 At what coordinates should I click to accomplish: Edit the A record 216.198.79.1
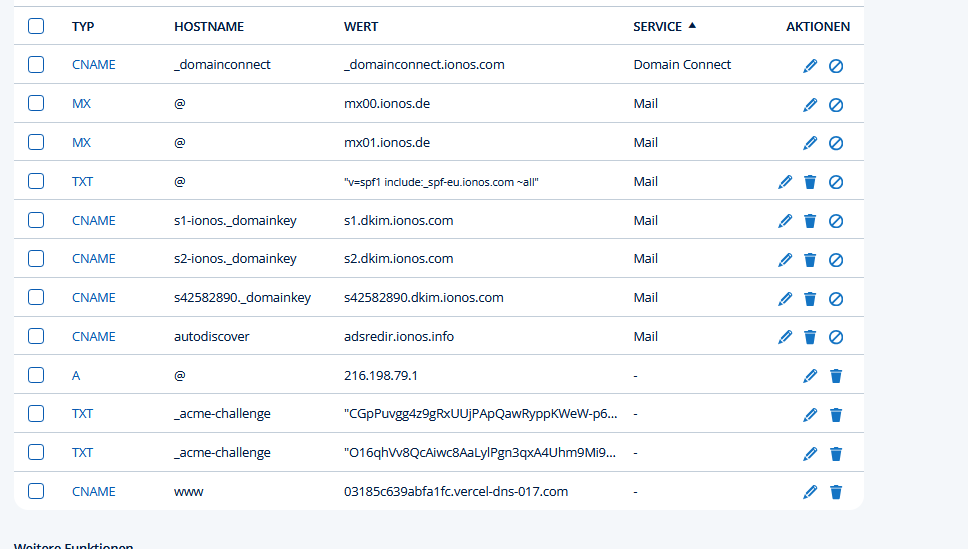coord(810,376)
